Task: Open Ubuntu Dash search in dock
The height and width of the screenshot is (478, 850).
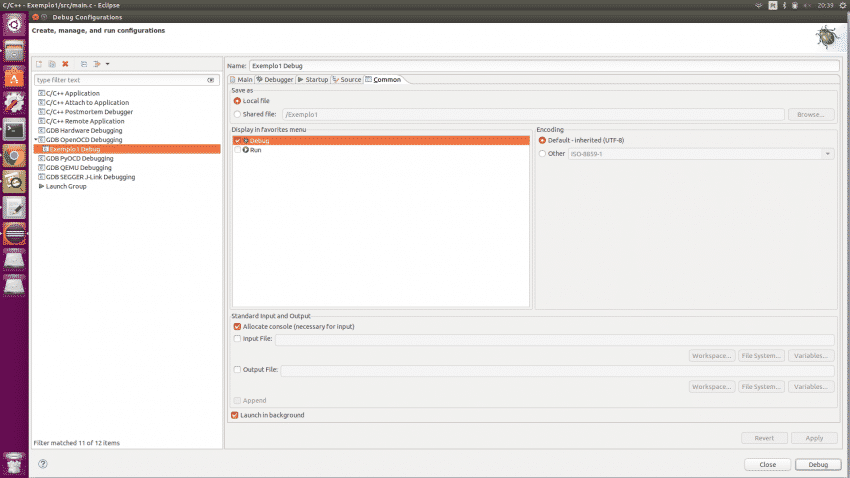Action: (14, 25)
